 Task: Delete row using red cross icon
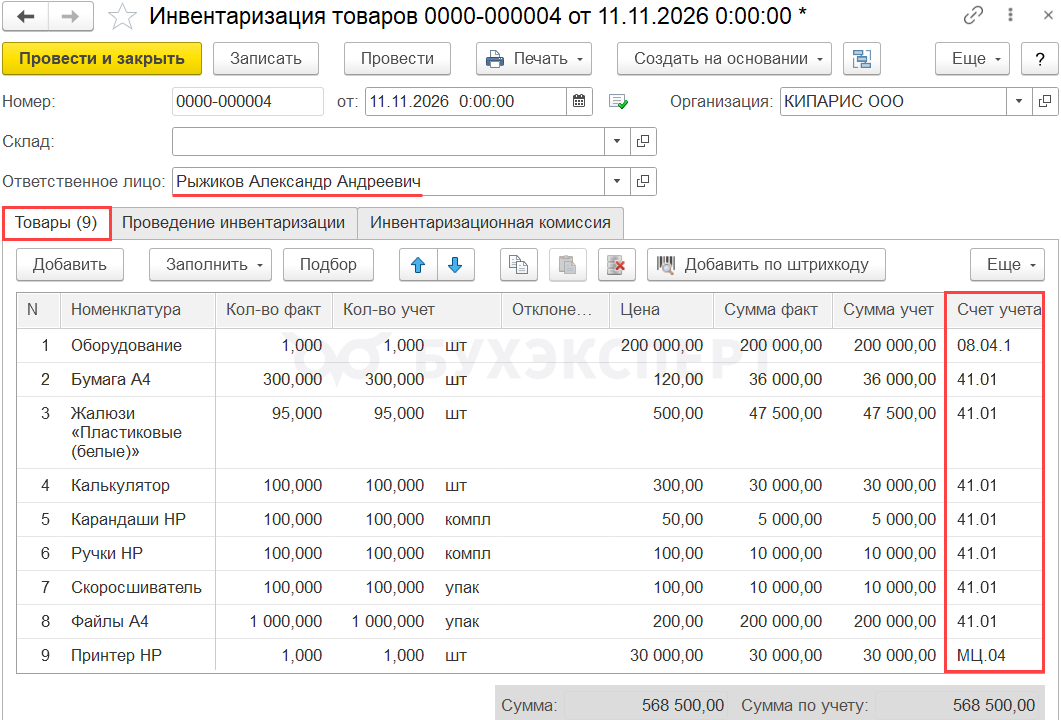[617, 265]
